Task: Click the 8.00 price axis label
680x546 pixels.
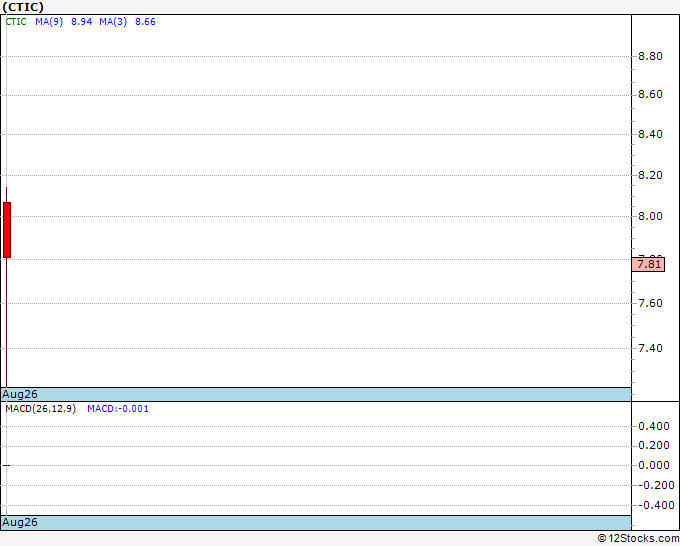Action: [650, 216]
